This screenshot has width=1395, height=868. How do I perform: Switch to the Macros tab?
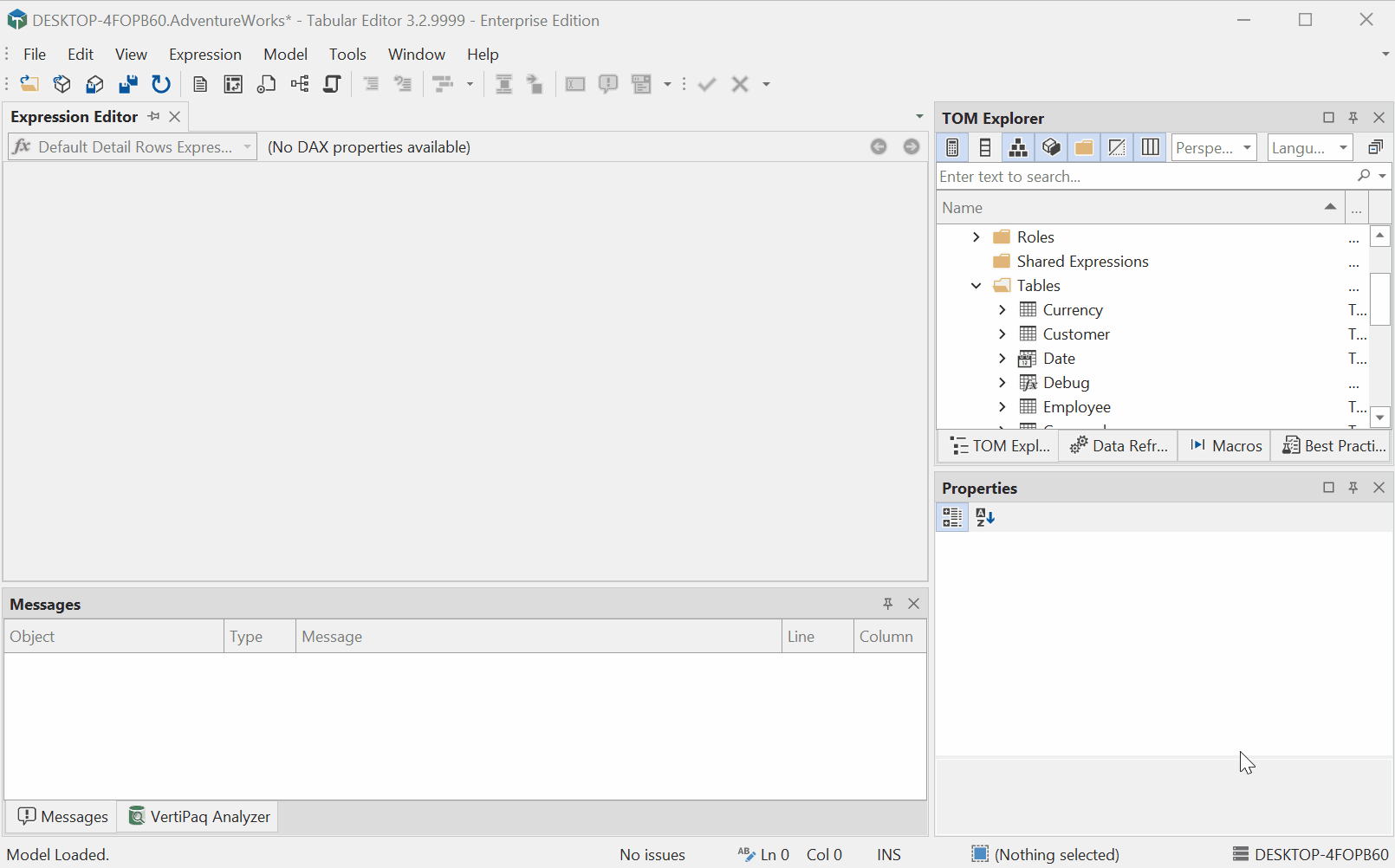1225,446
